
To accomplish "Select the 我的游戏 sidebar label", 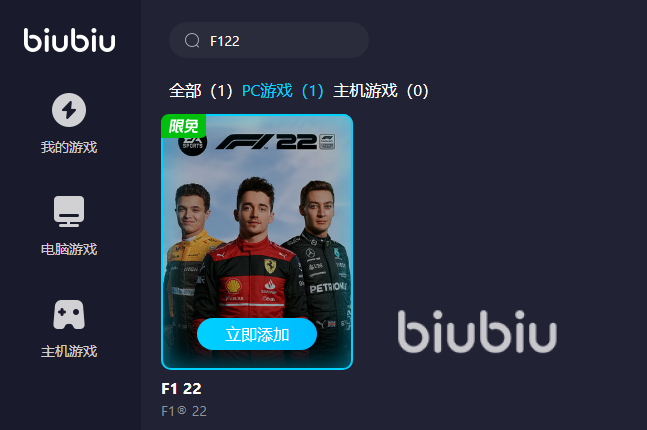I will 69,147.
